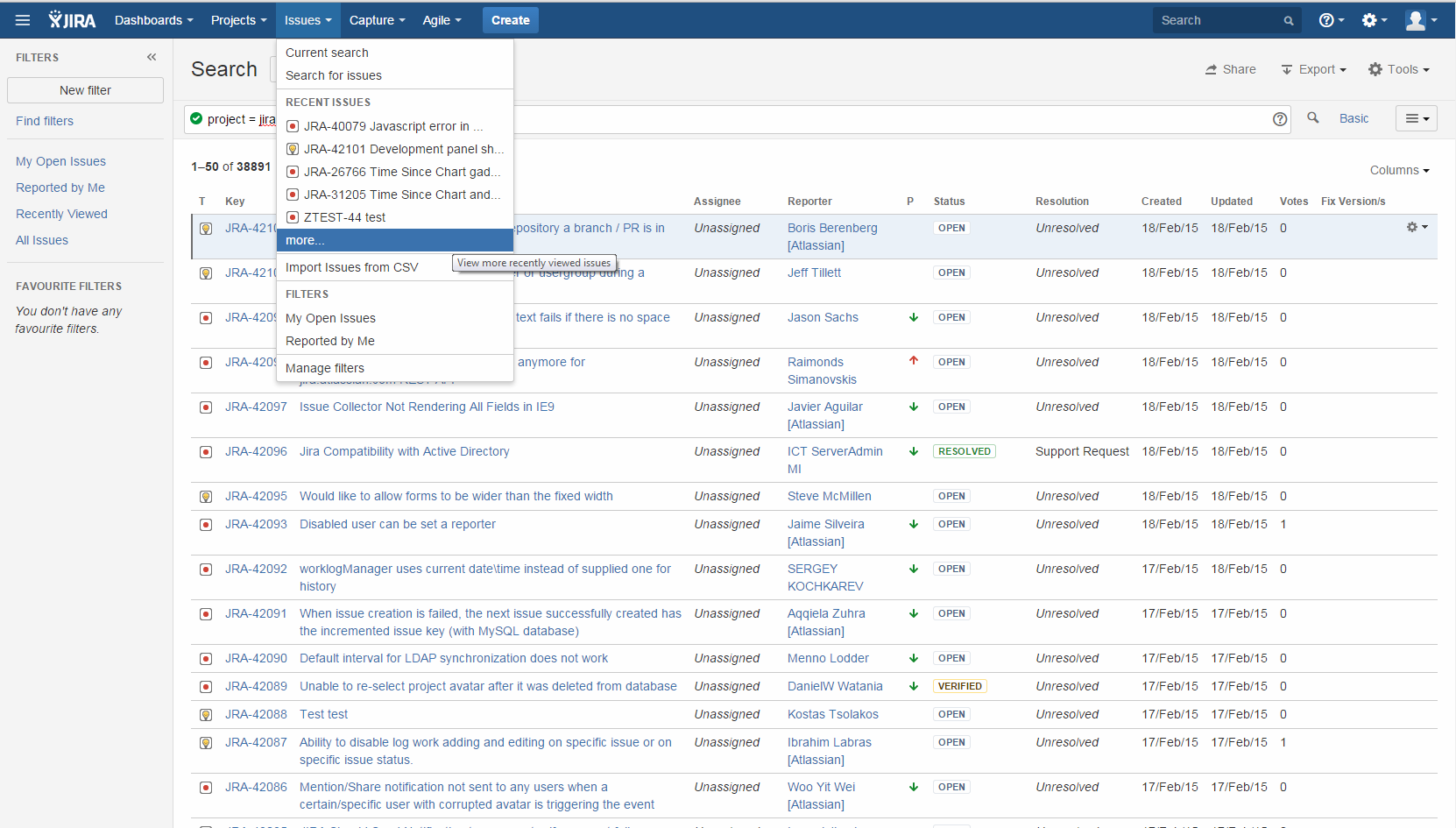Viewport: 1456px width, 828px height.
Task: Sort by the Status column header
Action: tap(950, 202)
